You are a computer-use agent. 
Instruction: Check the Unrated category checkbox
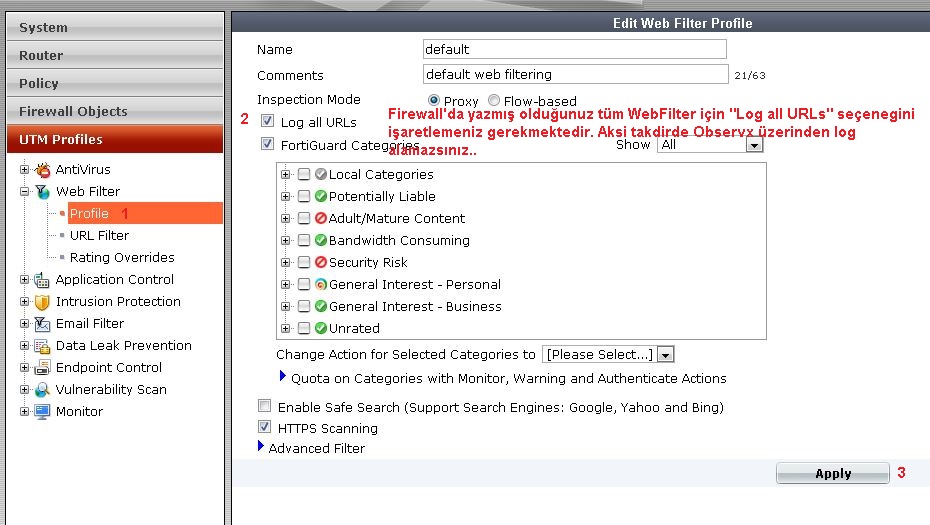[304, 327]
